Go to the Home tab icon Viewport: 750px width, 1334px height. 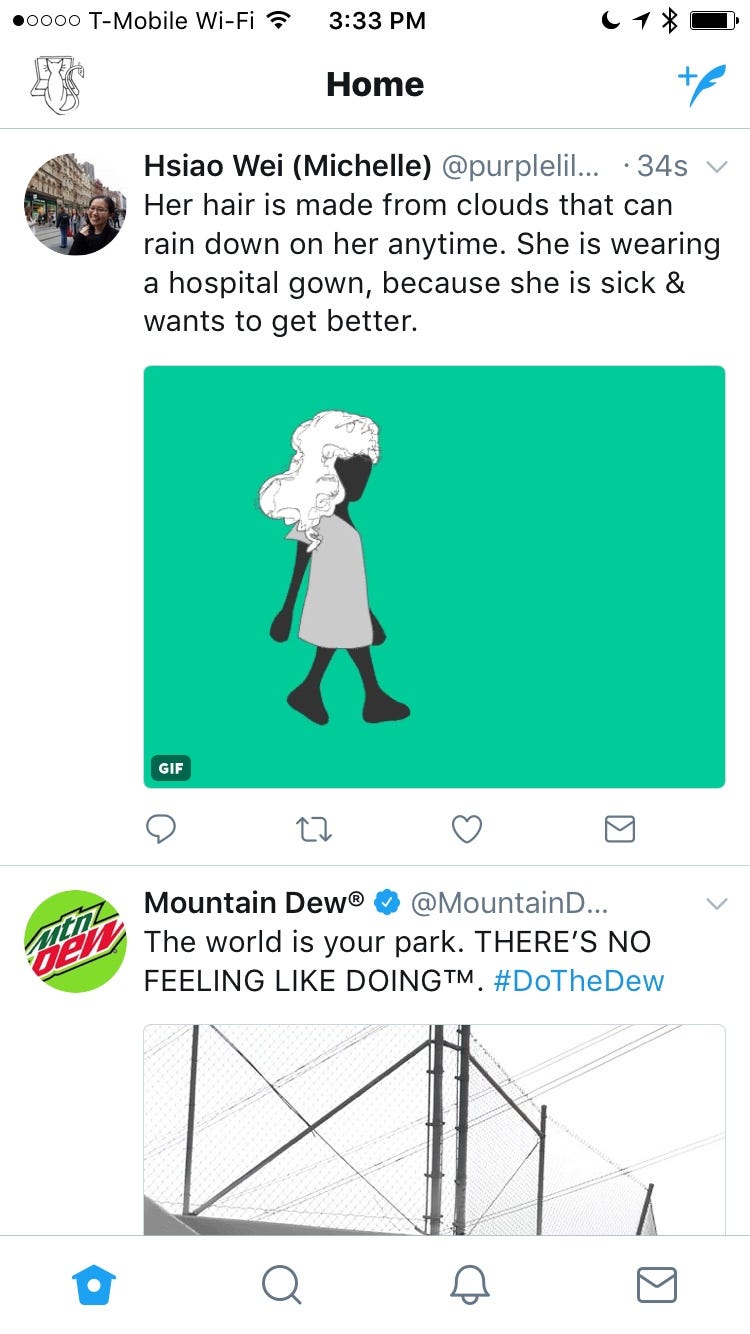94,1285
